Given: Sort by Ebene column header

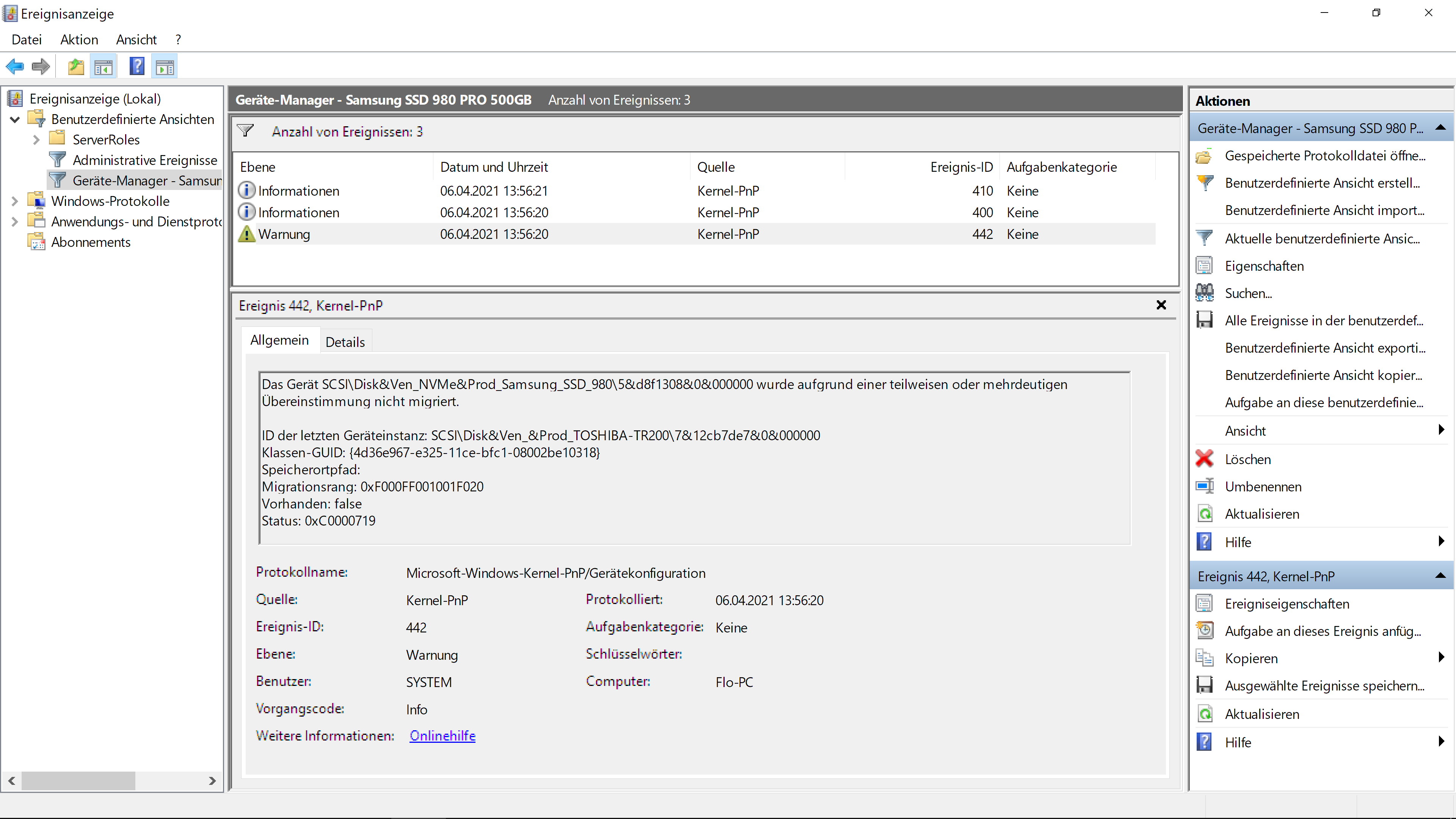Looking at the screenshot, I should point(334,167).
